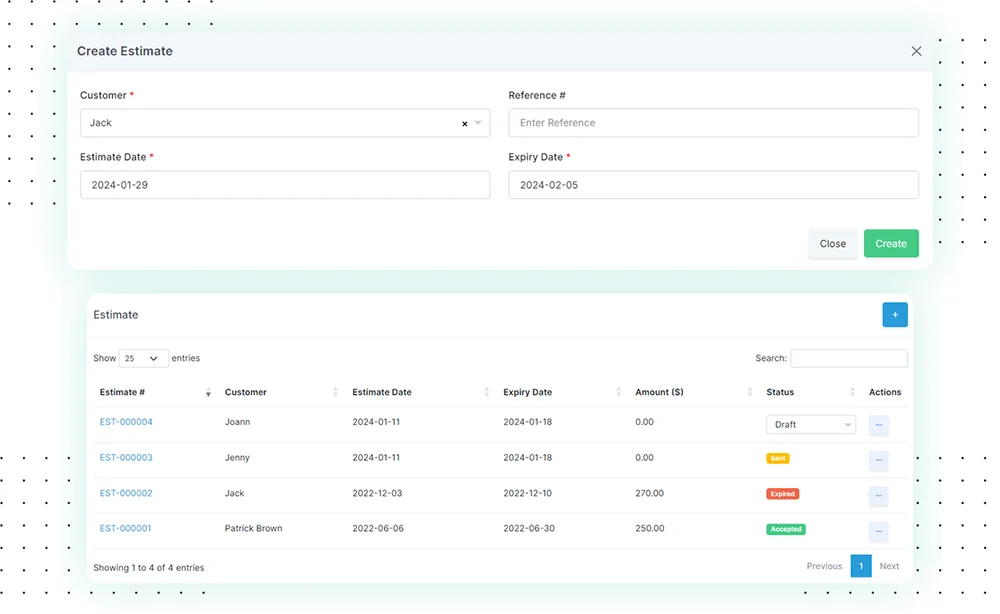Open the actions menu for EST-000002
This screenshot has height=614, width=1000.
(x=878, y=496)
